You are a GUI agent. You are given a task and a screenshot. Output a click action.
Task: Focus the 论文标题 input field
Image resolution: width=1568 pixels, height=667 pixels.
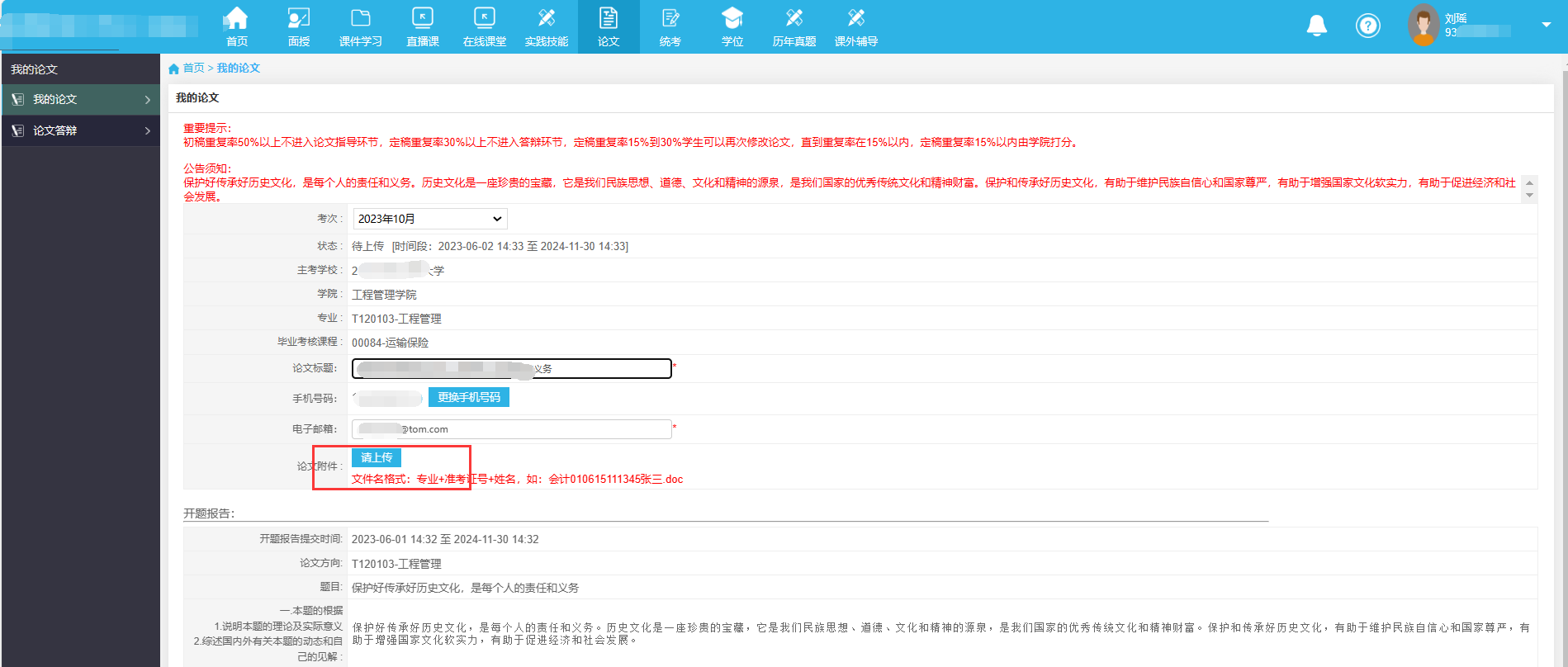512,368
